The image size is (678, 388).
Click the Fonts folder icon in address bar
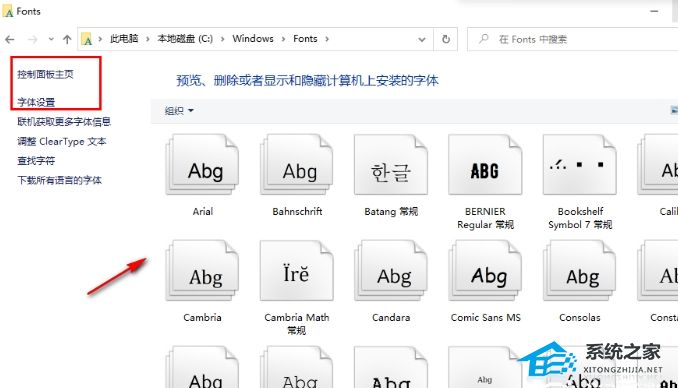(x=87, y=39)
